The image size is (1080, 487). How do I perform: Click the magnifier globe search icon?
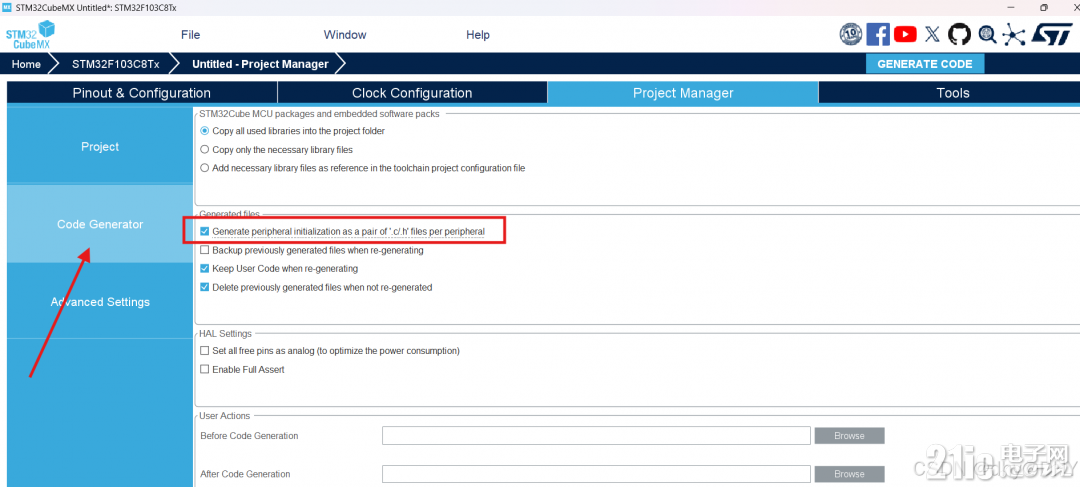click(x=987, y=34)
